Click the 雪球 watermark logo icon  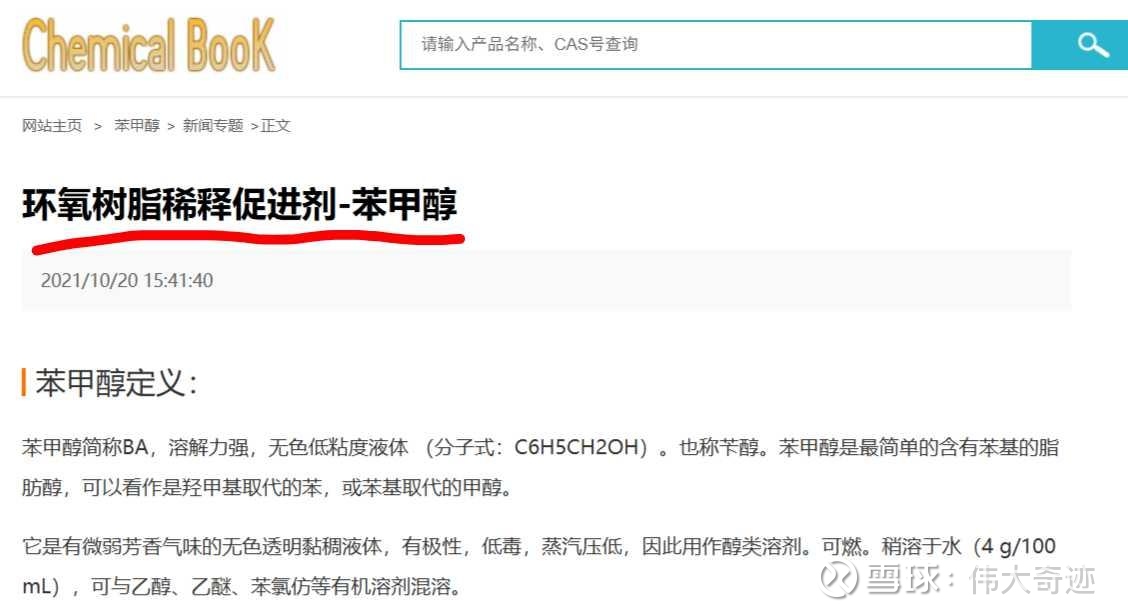[839, 579]
